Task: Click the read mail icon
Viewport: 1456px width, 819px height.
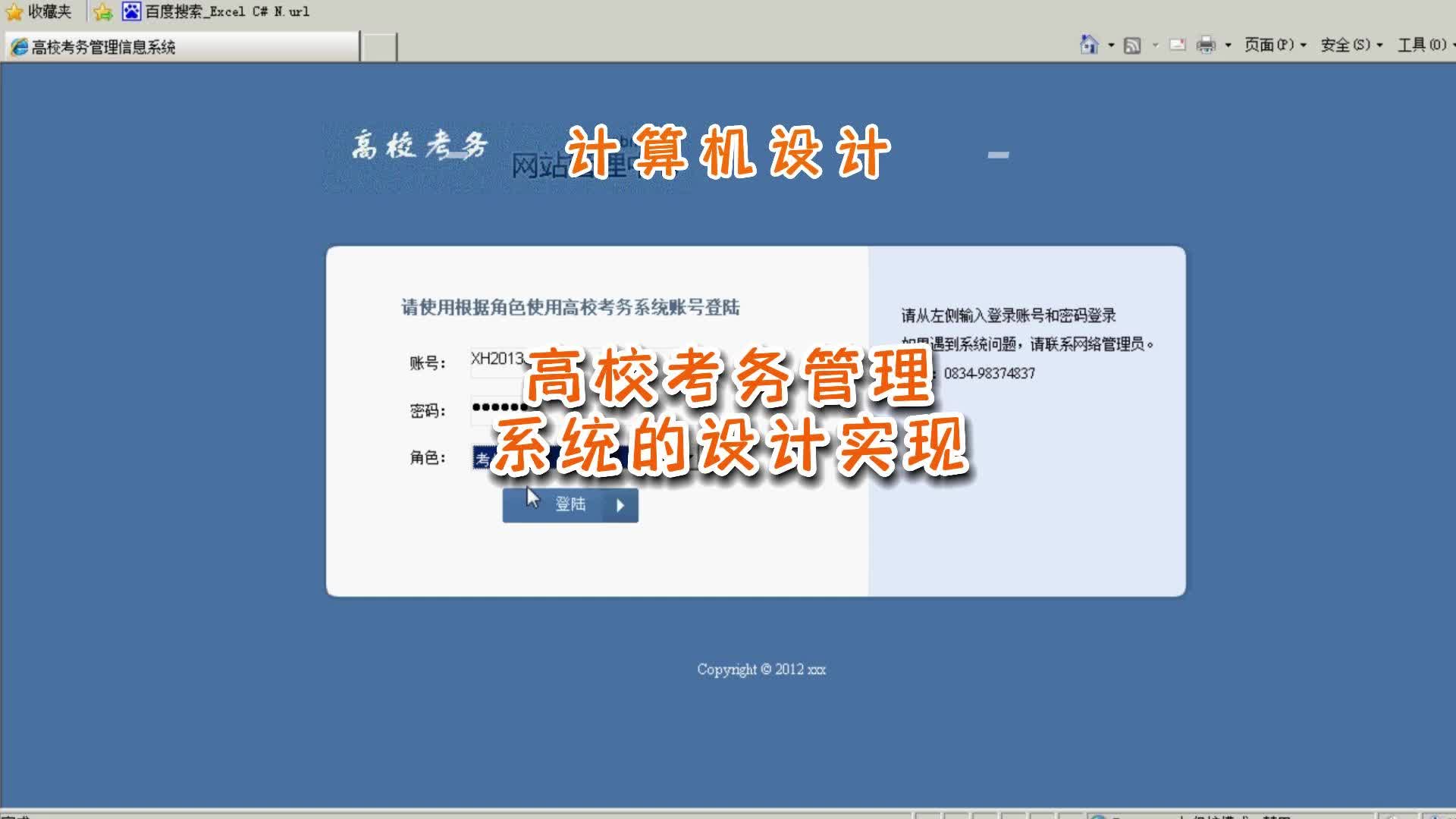Action: (x=1177, y=45)
